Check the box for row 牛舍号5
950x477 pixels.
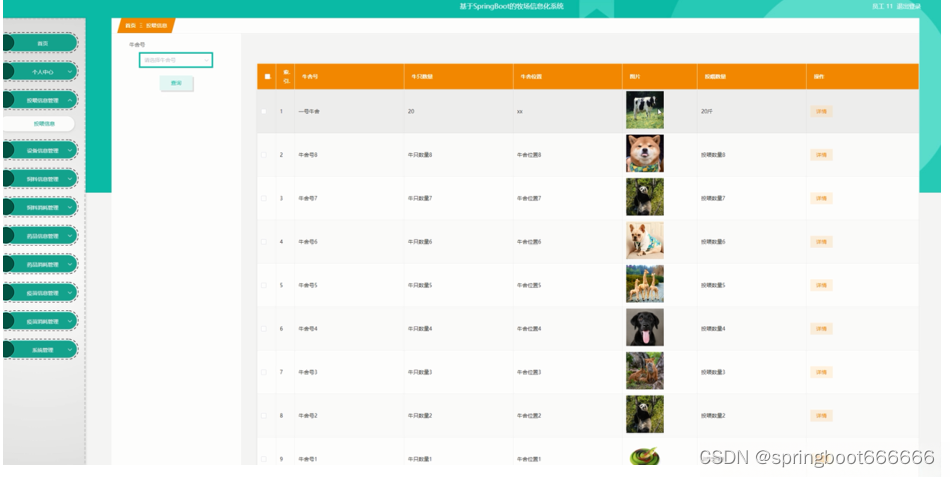tap(264, 285)
